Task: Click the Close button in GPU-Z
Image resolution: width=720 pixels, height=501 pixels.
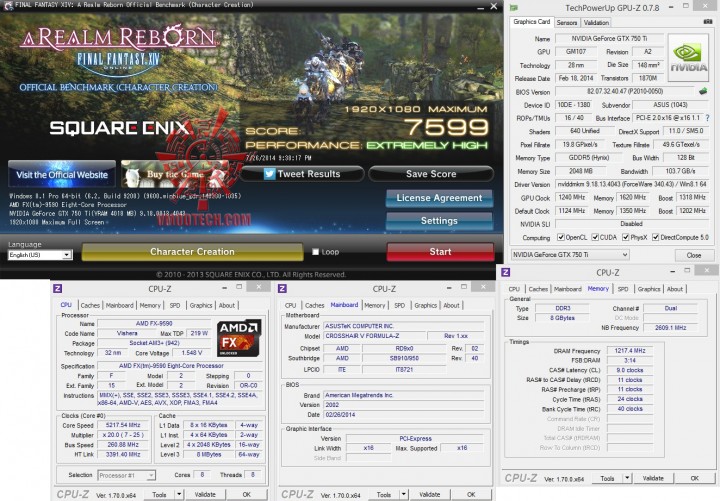Action: [x=694, y=255]
